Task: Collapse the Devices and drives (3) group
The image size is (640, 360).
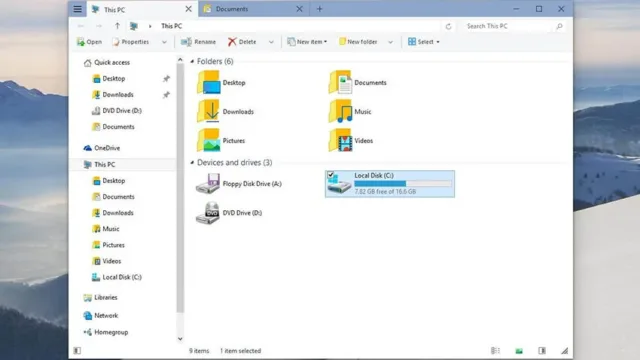Action: pyautogui.click(x=192, y=163)
